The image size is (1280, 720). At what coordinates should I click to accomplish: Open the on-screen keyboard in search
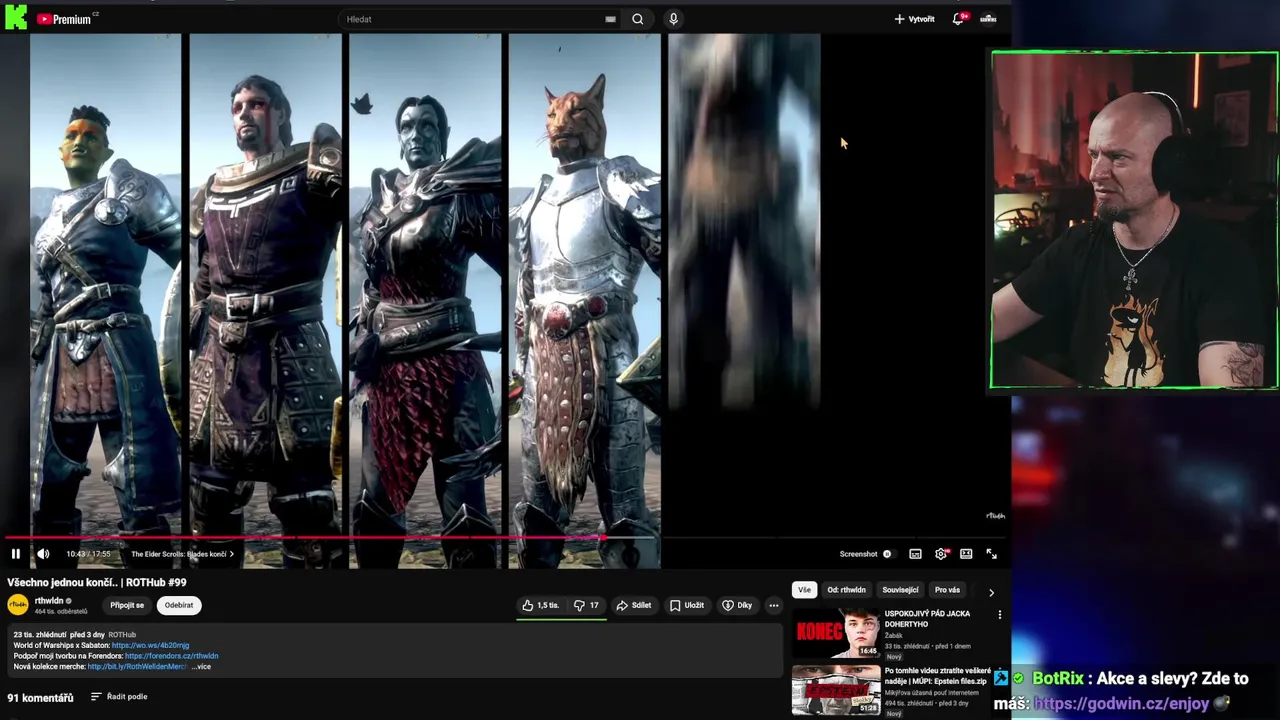tap(610, 19)
